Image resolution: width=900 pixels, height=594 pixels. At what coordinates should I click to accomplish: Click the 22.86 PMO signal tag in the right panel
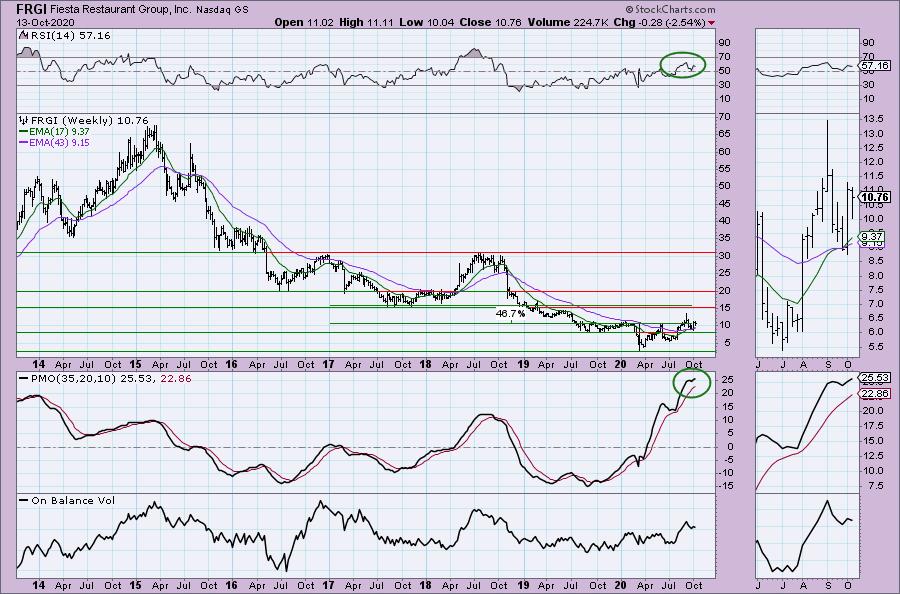tap(876, 394)
